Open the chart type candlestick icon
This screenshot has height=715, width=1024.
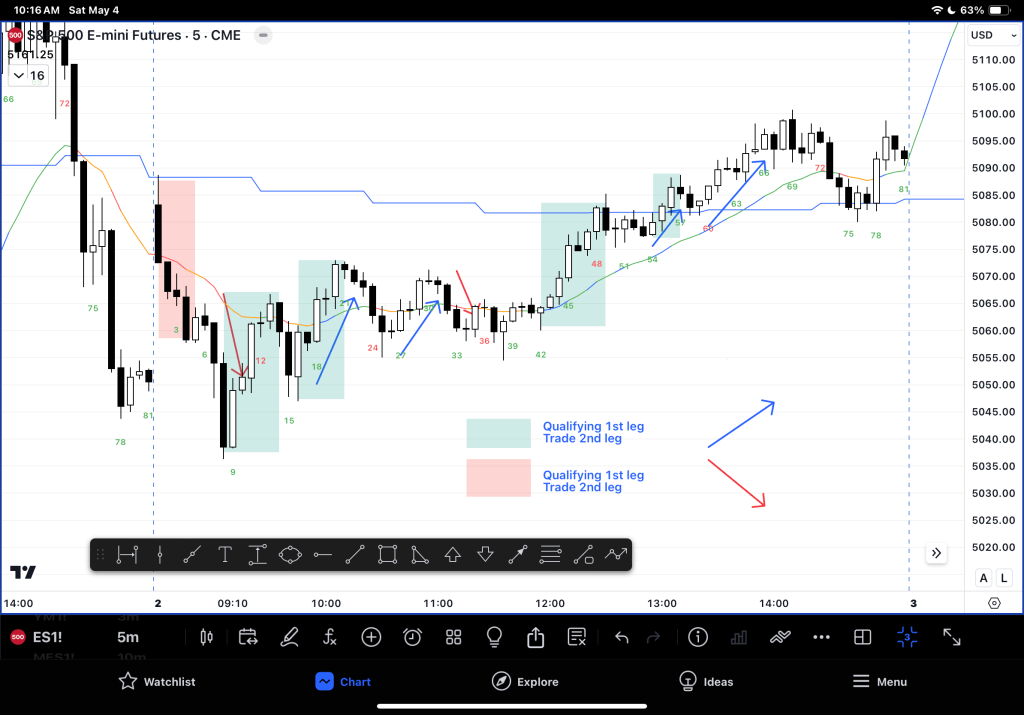pos(208,637)
